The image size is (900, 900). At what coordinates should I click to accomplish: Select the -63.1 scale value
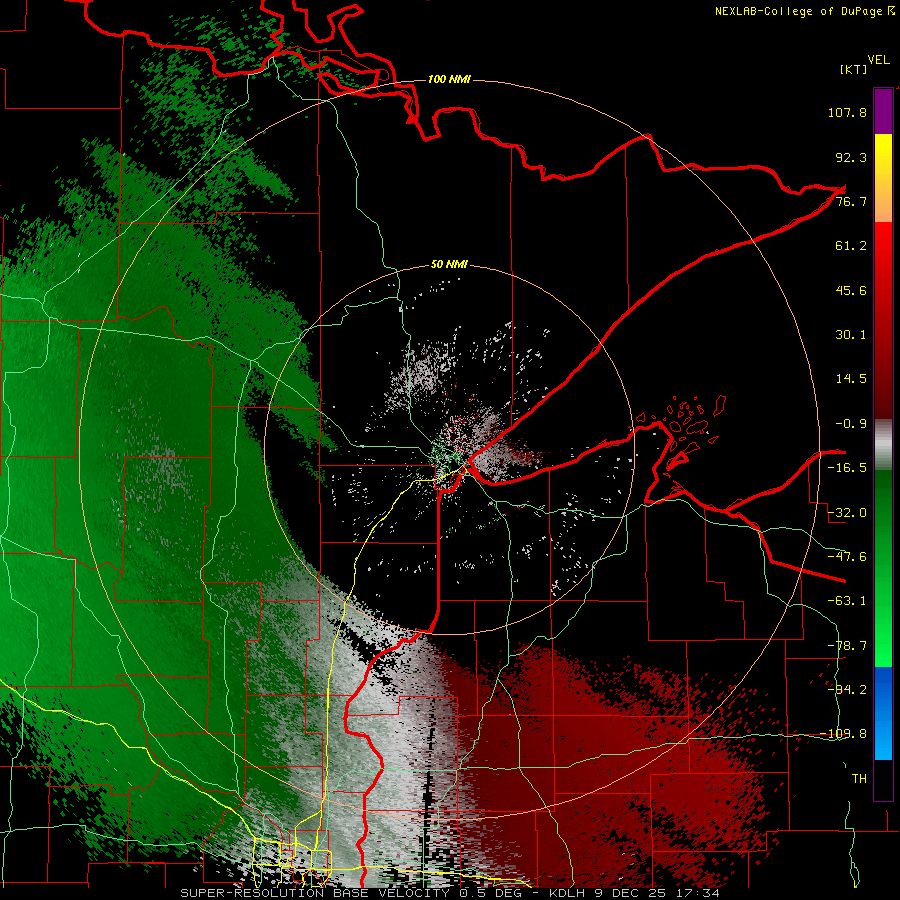pyautogui.click(x=847, y=601)
